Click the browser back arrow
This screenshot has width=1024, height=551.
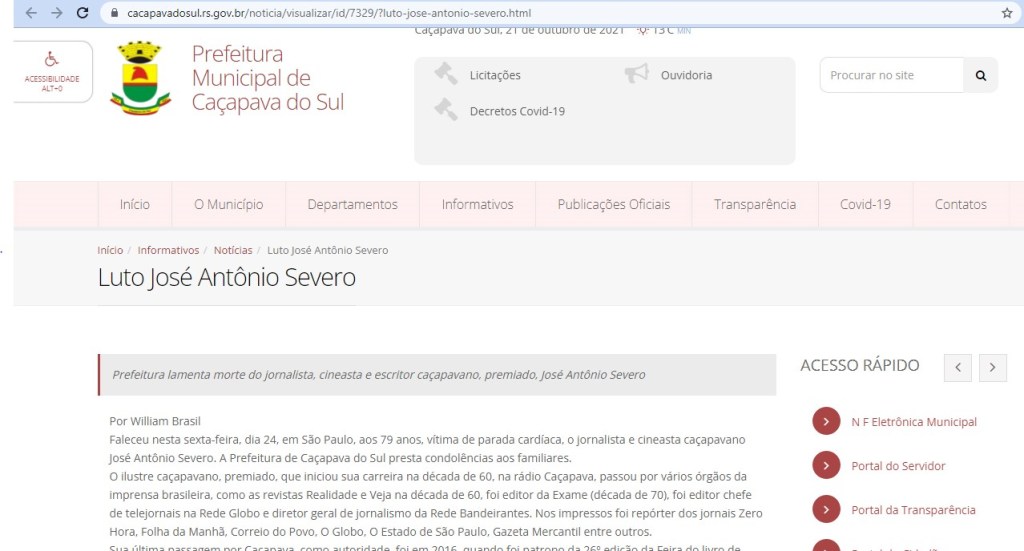tap(30, 13)
